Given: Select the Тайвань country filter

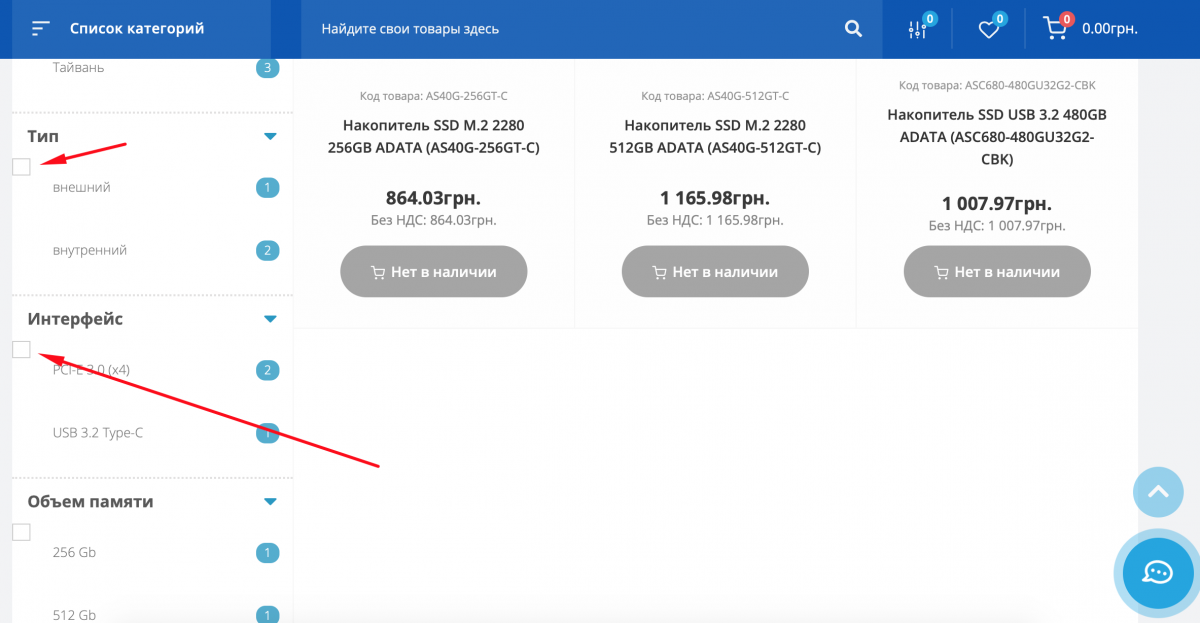Looking at the screenshot, I should click(x=78, y=67).
